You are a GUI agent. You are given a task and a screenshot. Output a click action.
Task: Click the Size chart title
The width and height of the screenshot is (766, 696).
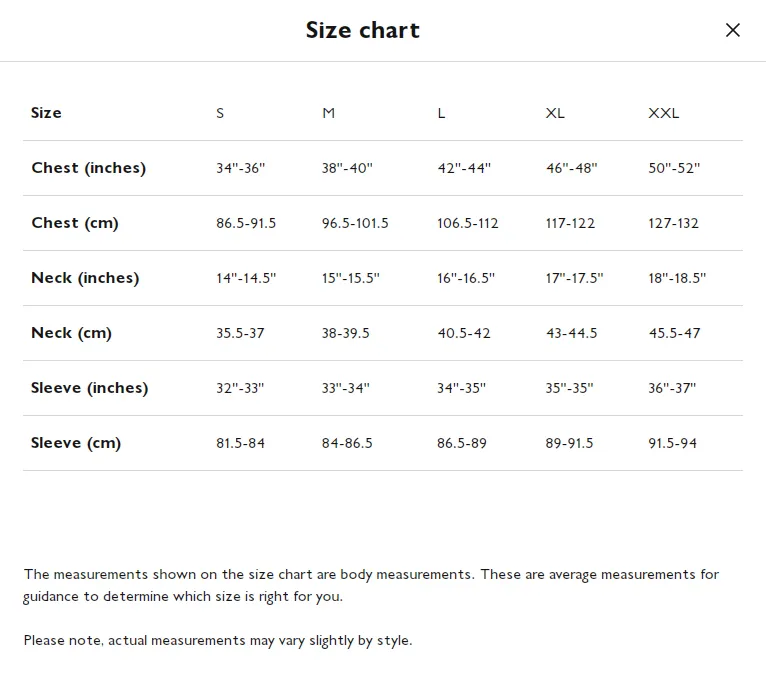click(362, 30)
